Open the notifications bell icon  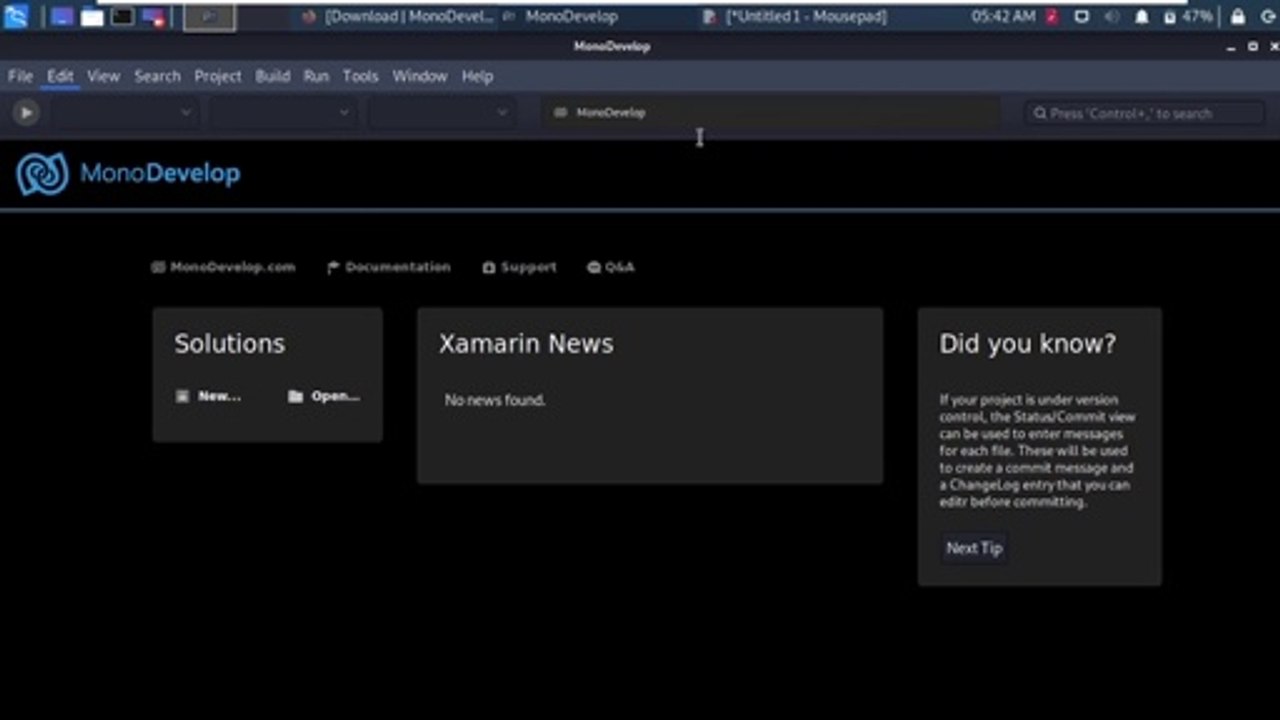coord(1142,16)
